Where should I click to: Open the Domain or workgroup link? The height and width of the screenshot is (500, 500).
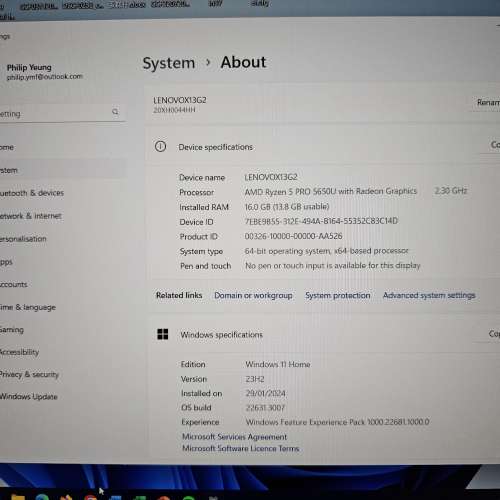click(x=253, y=295)
